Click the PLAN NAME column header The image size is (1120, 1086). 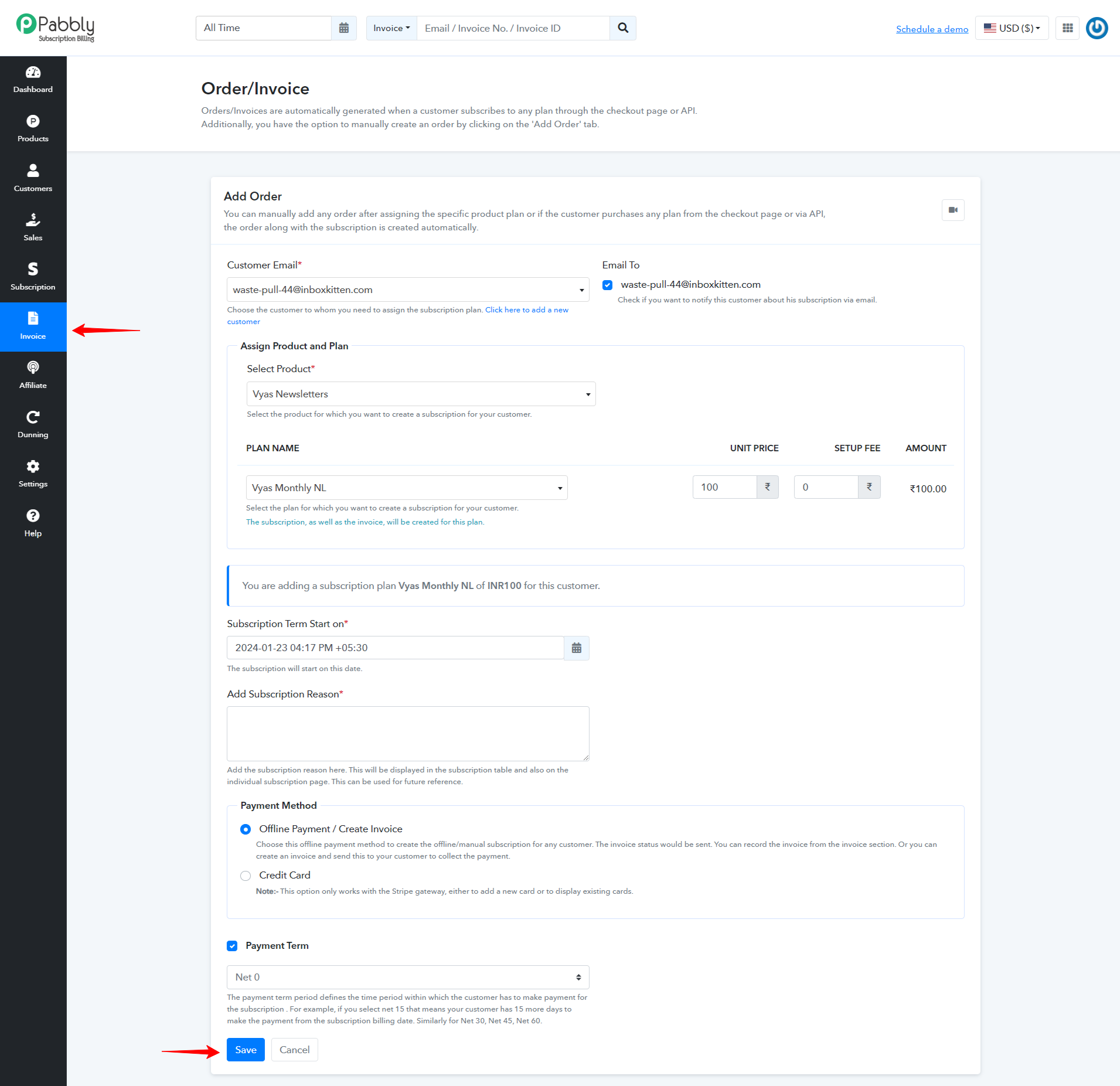pos(273,448)
